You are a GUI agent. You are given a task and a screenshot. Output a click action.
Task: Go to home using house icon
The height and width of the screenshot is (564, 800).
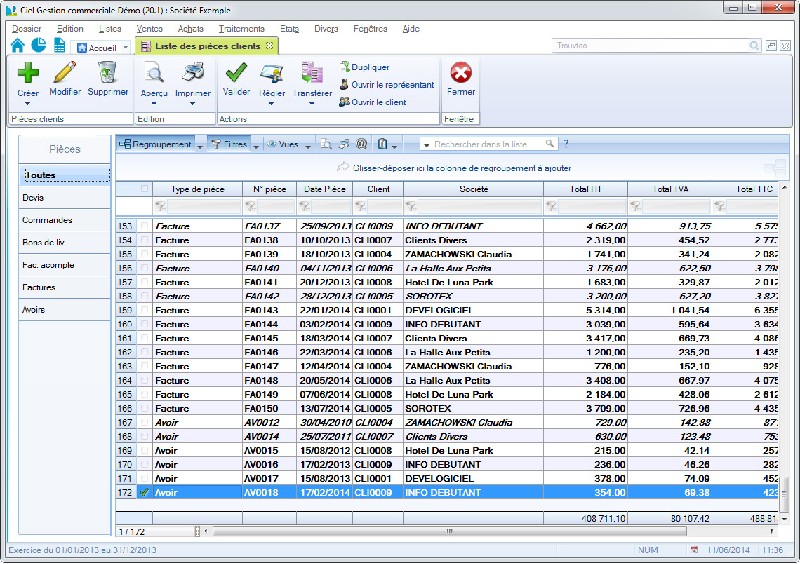click(x=17, y=46)
